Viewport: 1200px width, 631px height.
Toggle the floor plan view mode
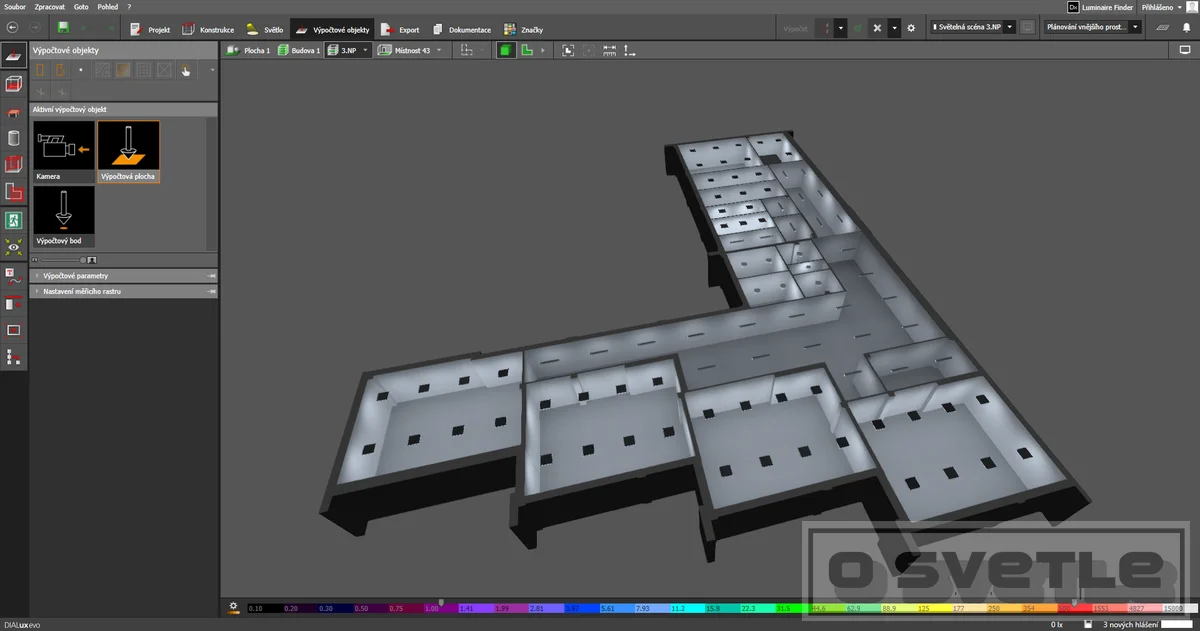[526, 50]
